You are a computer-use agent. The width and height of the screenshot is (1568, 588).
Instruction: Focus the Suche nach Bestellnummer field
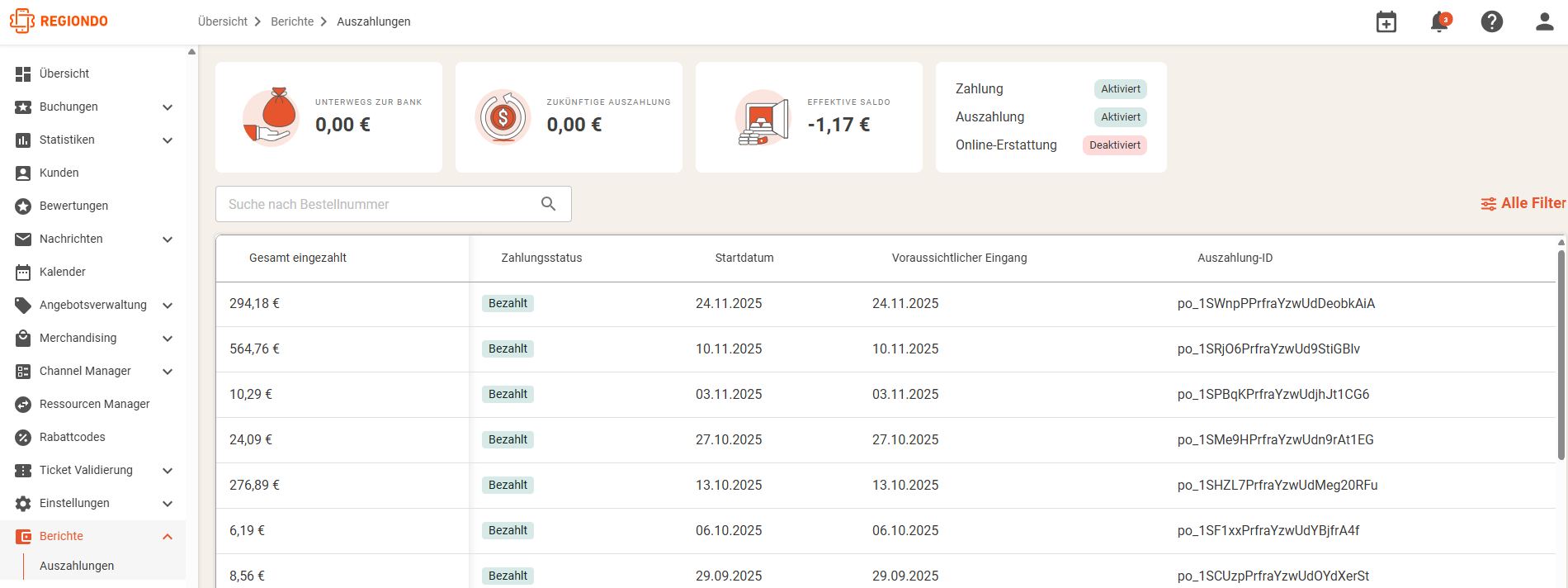click(x=394, y=204)
